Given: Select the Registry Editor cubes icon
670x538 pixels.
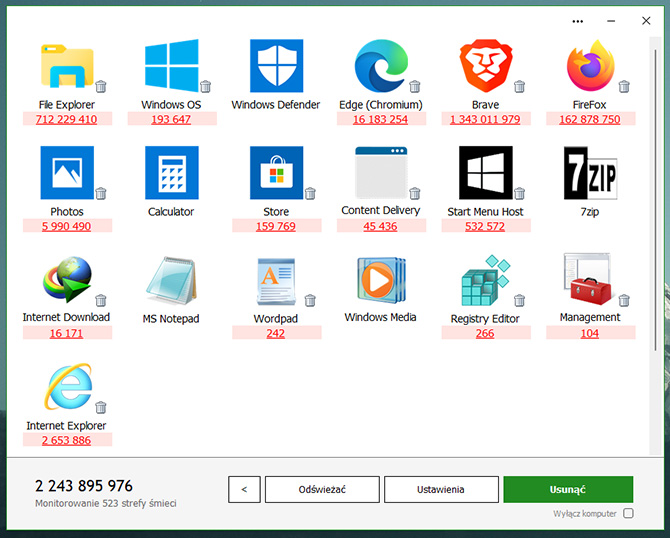Looking at the screenshot, I should pyautogui.click(x=486, y=280).
